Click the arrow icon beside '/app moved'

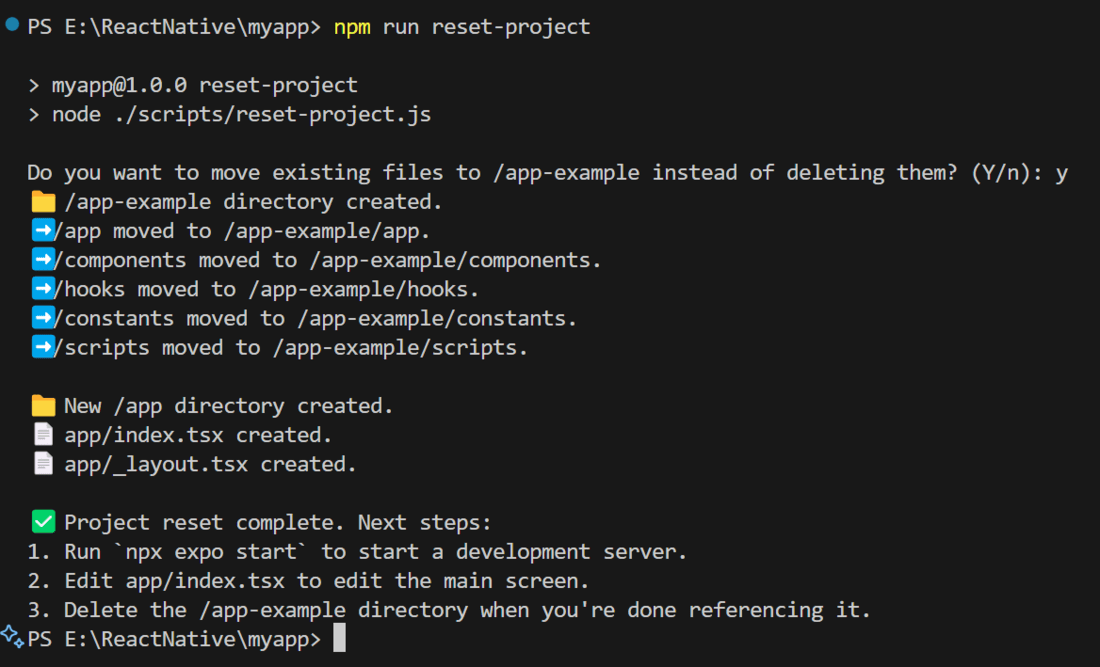pos(43,231)
